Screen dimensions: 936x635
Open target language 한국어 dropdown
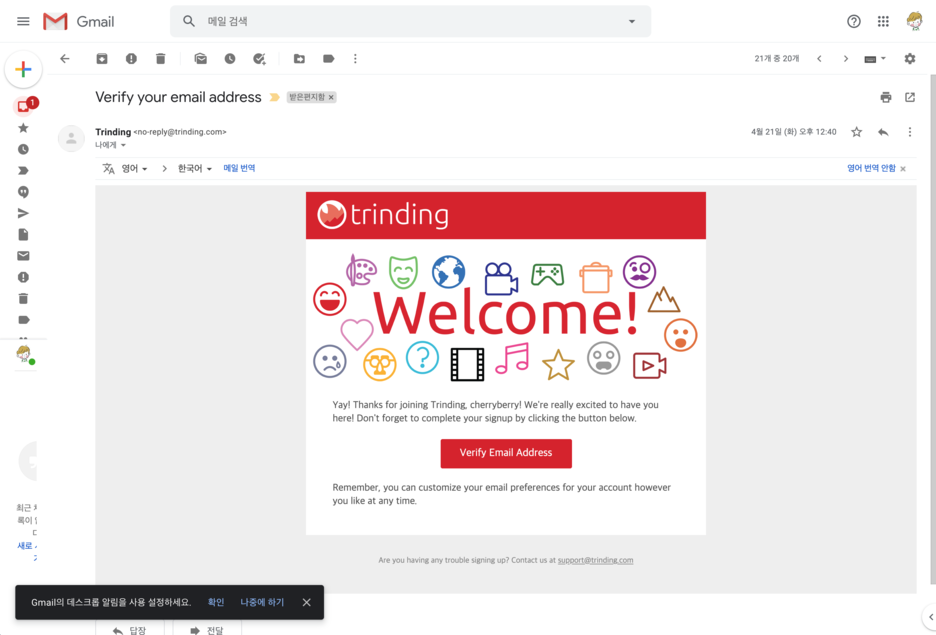(x=195, y=169)
